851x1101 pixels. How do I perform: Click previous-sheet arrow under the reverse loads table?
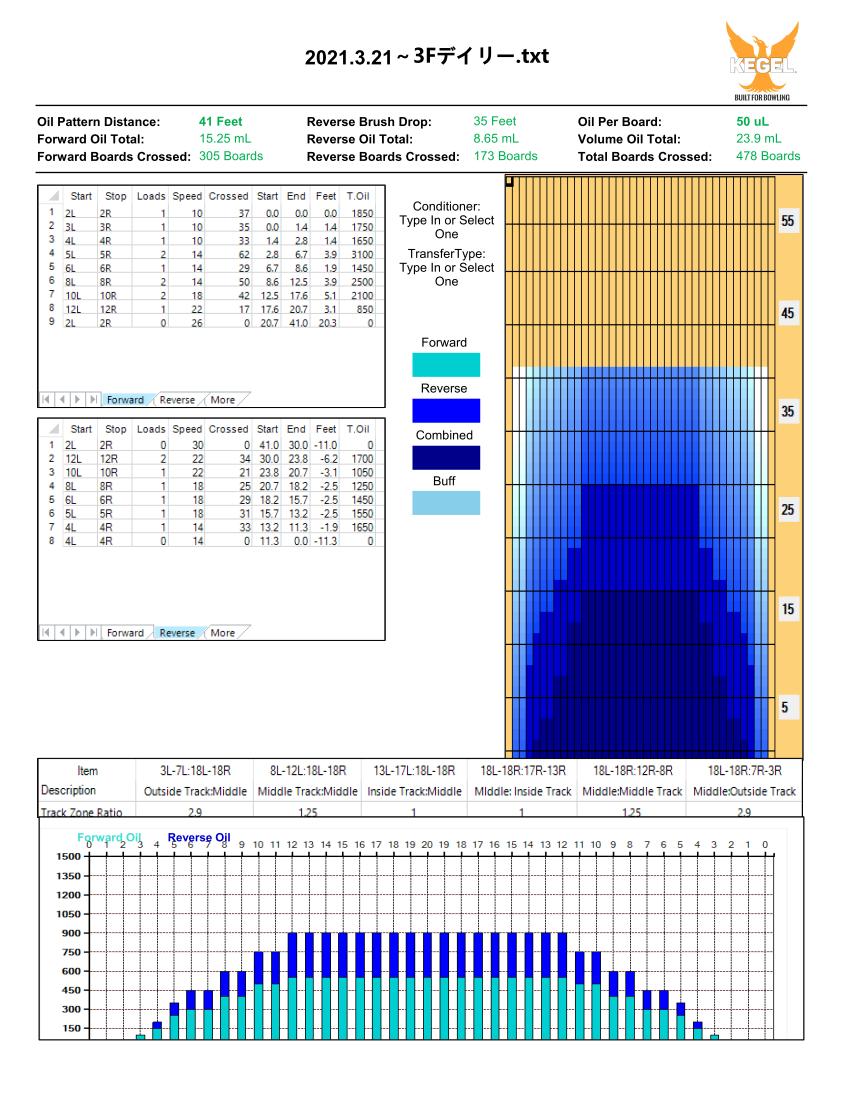(62, 633)
